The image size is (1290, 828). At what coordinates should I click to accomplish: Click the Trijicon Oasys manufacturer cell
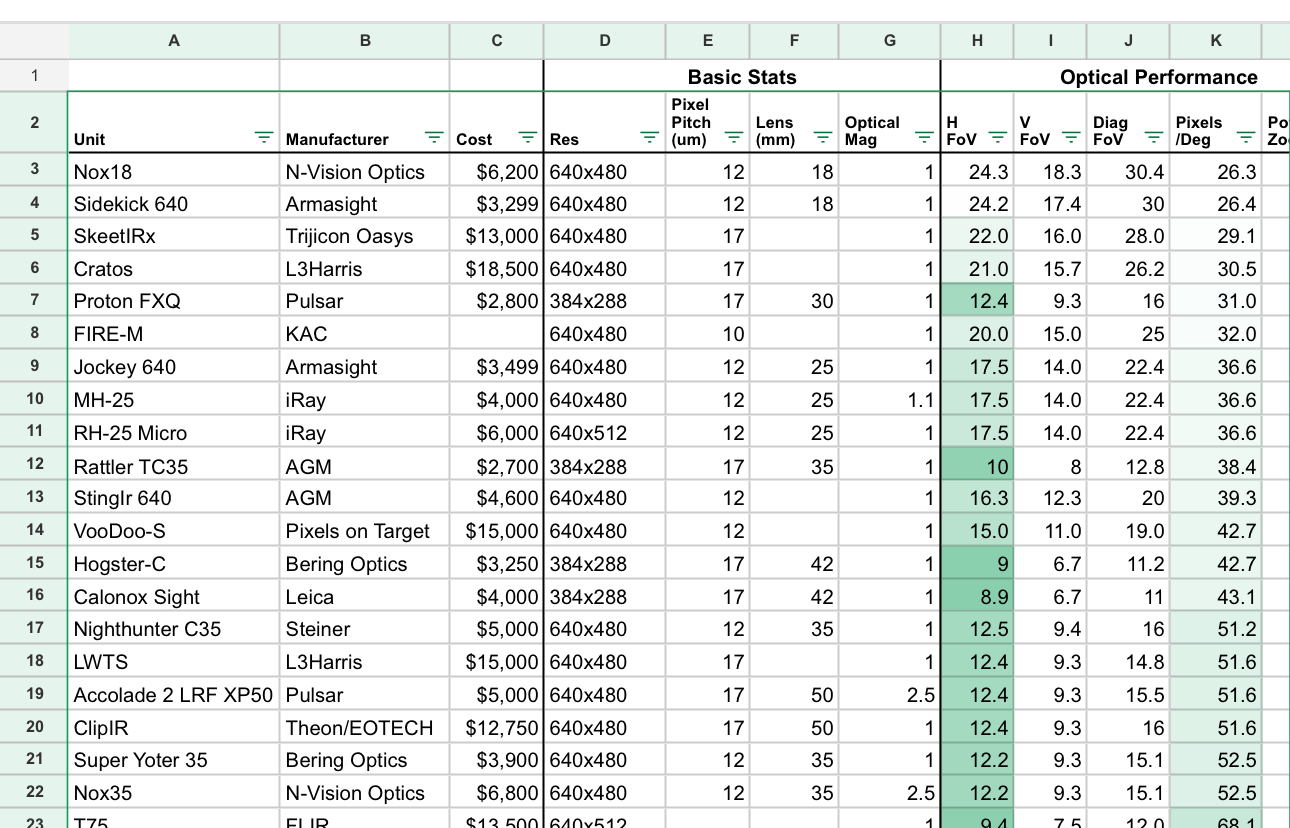364,236
